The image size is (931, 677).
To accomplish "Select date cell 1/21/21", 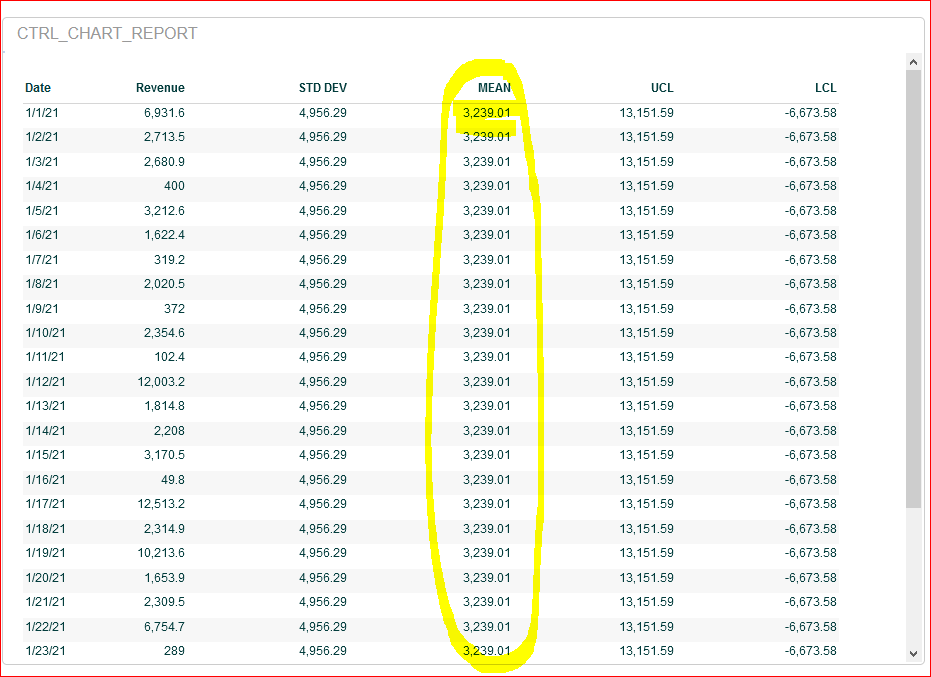I will [x=46, y=602].
